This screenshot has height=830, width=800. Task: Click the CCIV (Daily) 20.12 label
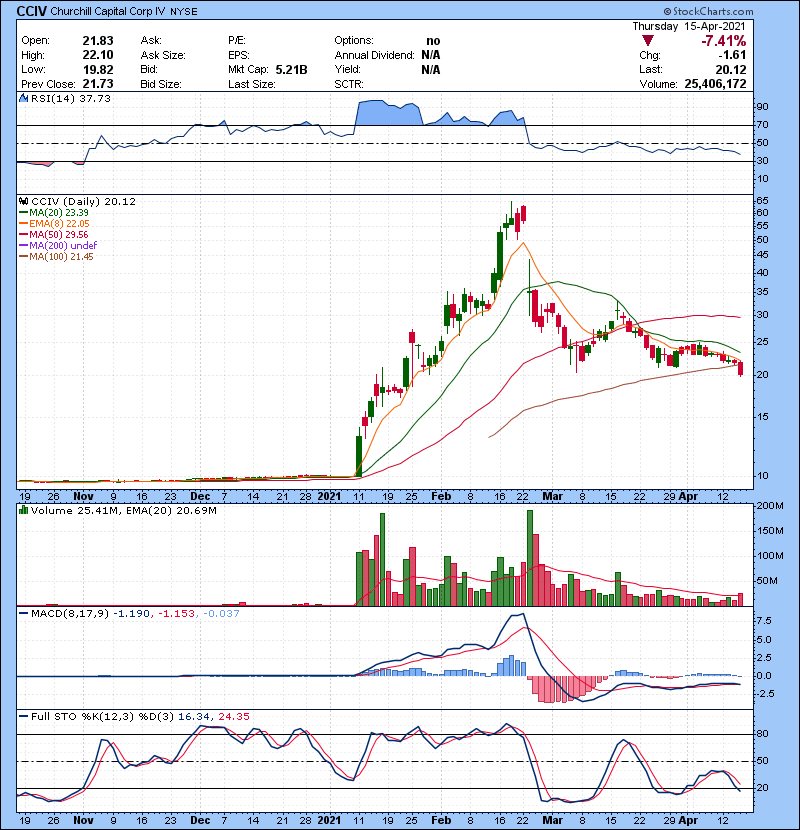(x=83, y=202)
